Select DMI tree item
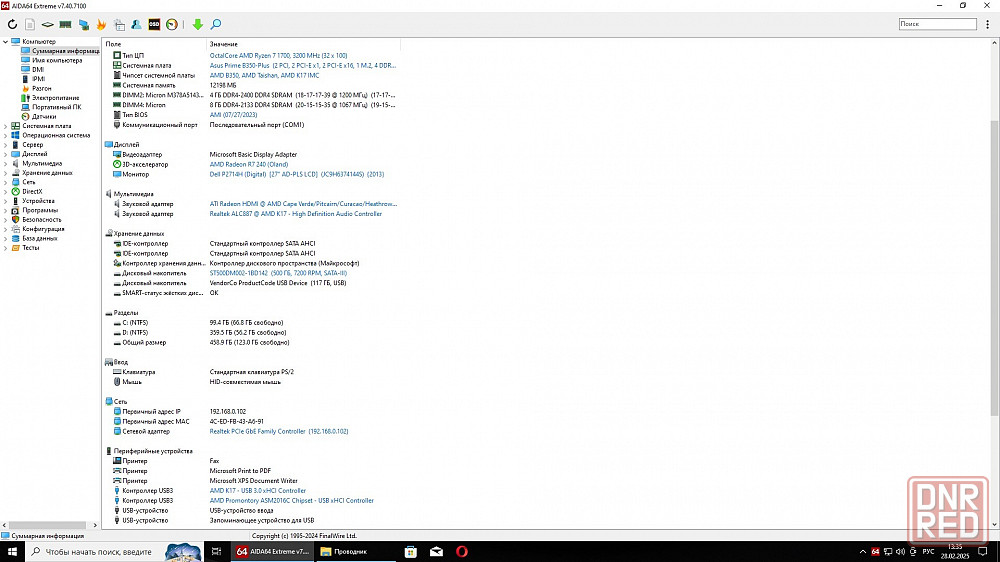 (38, 70)
